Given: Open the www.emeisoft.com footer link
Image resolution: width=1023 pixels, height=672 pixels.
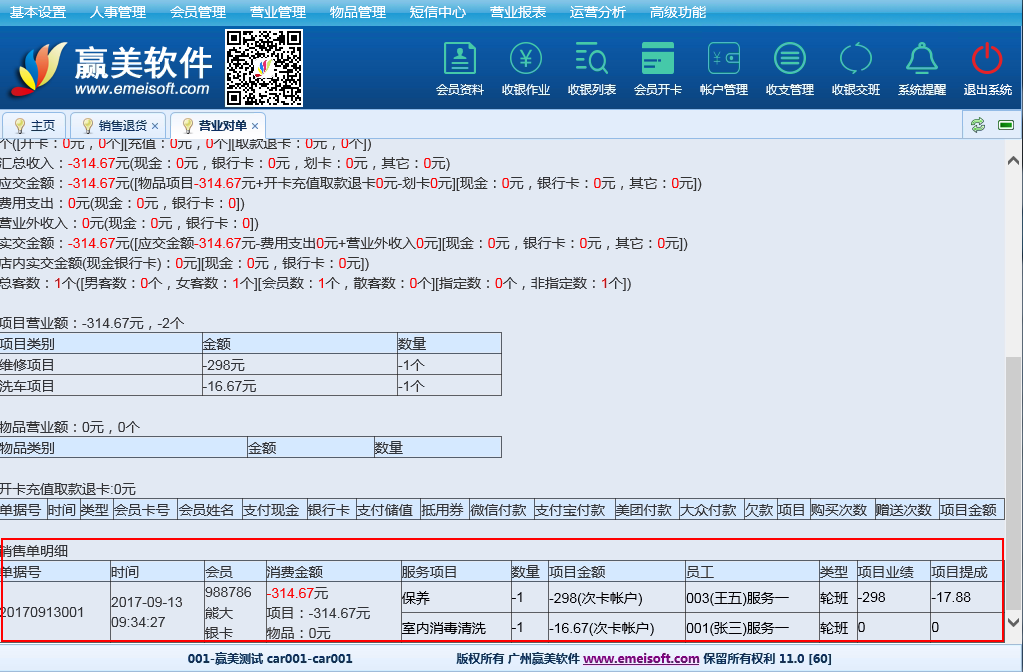Looking at the screenshot, I should tap(641, 659).
